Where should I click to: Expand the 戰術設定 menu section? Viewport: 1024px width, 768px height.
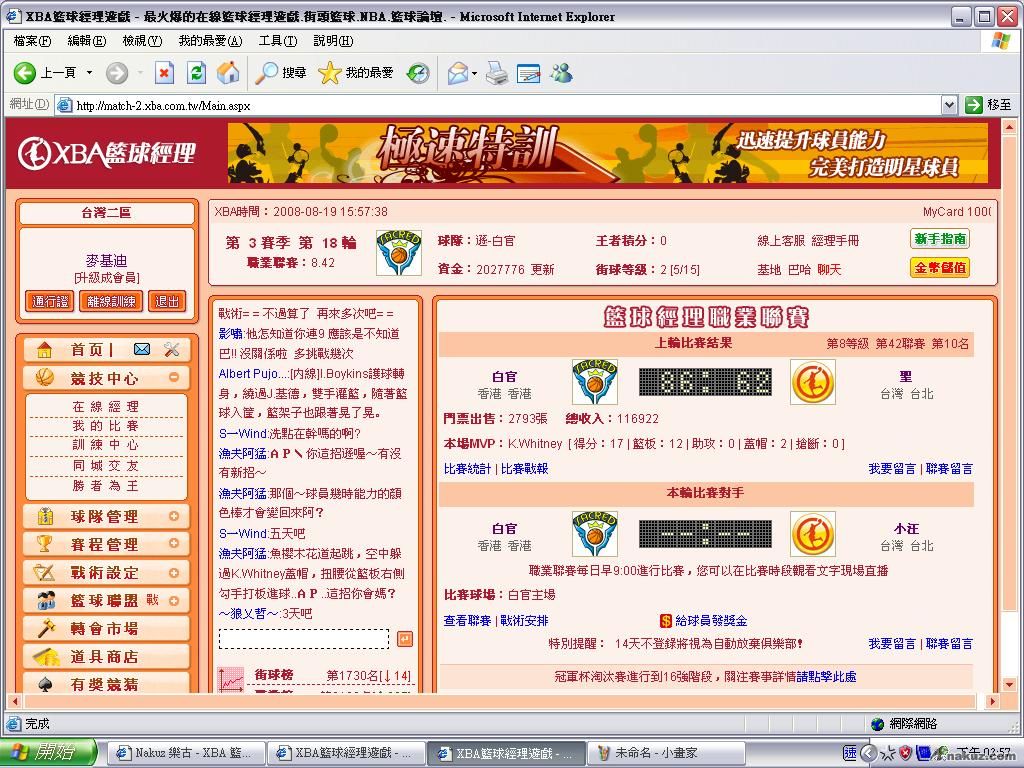174,573
